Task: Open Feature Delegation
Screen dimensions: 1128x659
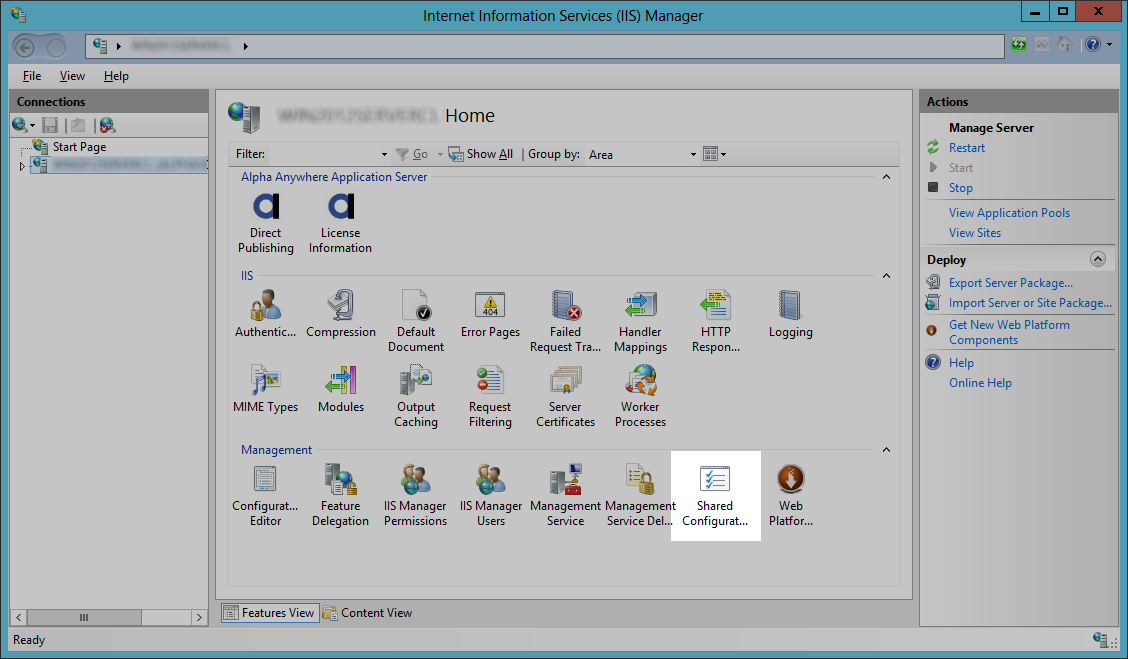Action: click(340, 495)
